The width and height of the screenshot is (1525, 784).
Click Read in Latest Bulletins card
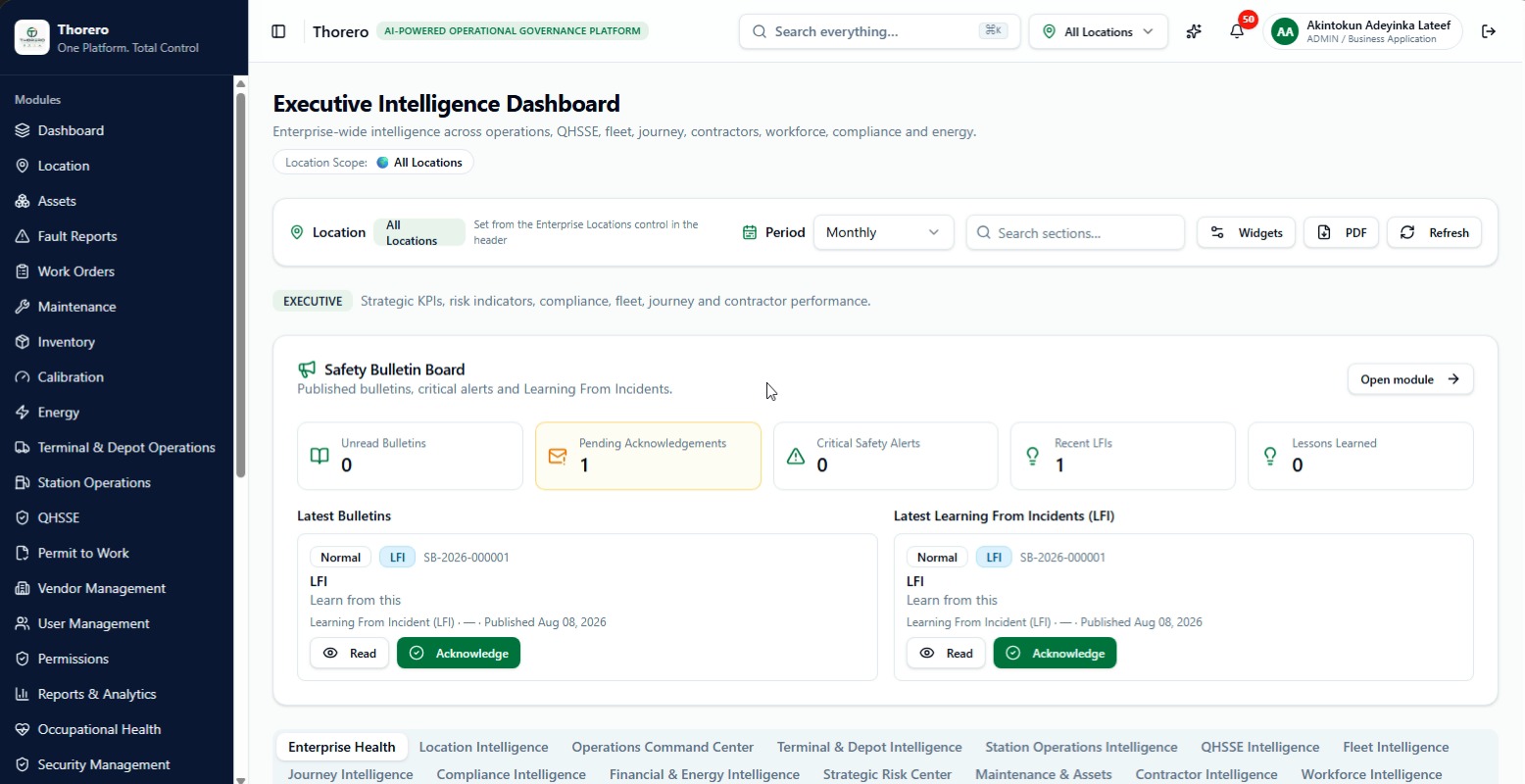[350, 653]
